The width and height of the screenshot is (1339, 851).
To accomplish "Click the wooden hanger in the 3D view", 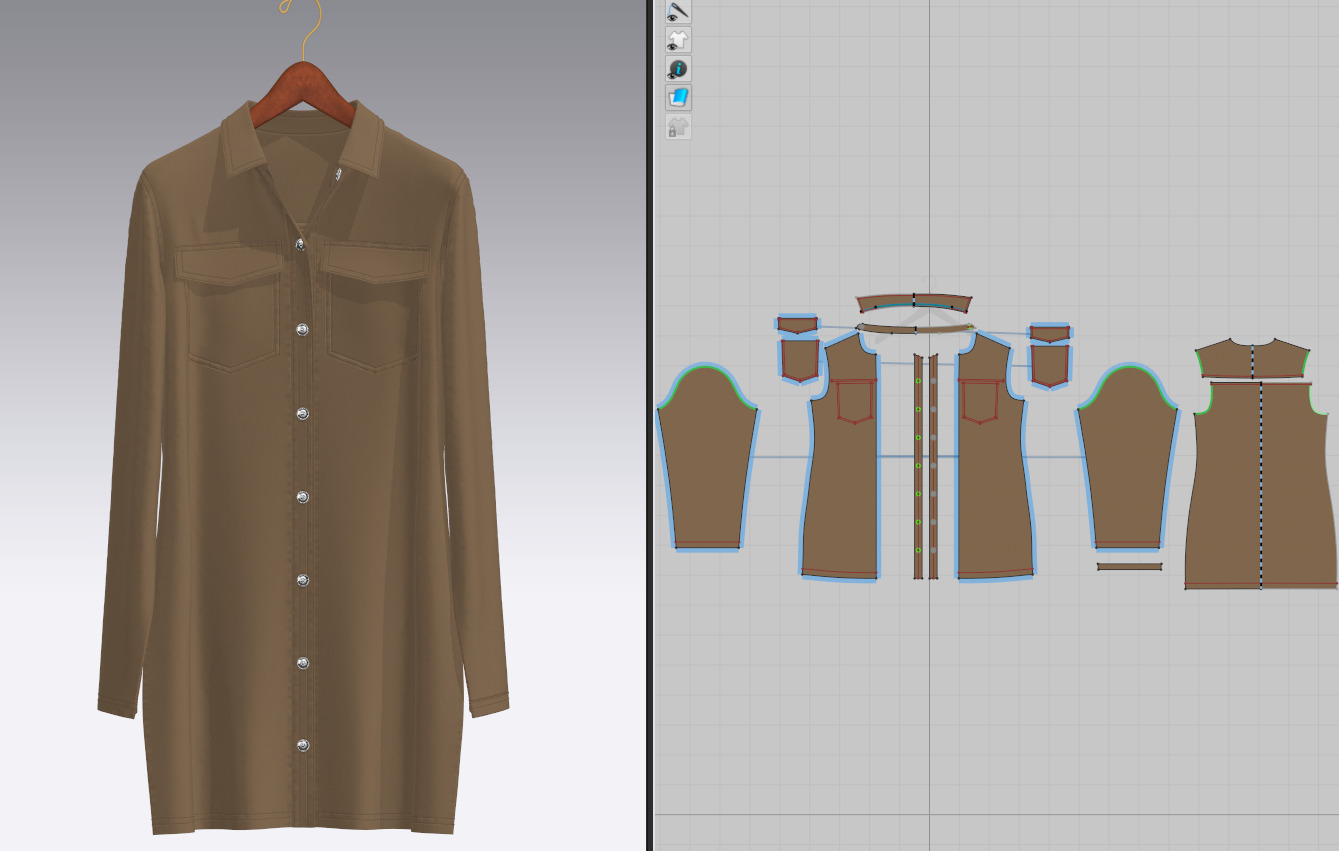I will click(x=302, y=93).
